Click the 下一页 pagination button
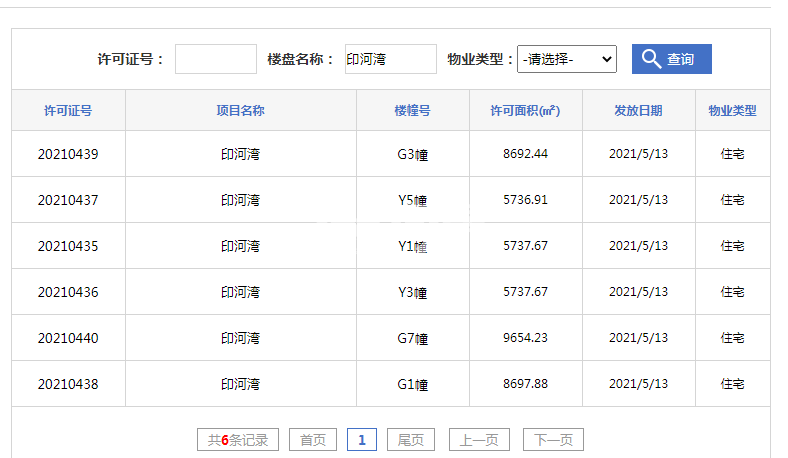 (553, 440)
